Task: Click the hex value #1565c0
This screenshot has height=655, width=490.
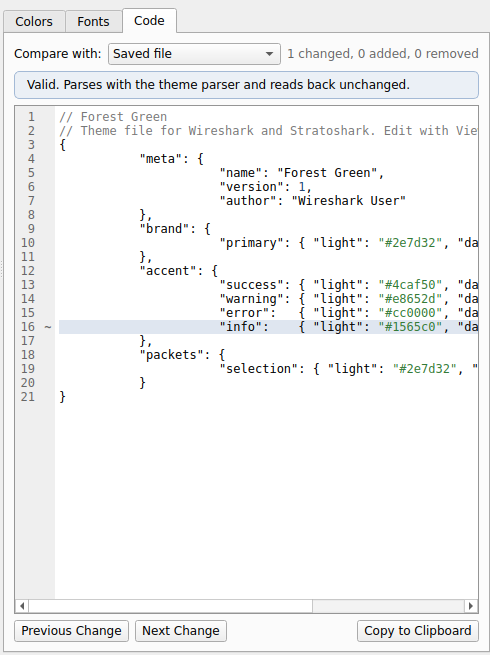Action: click(410, 327)
